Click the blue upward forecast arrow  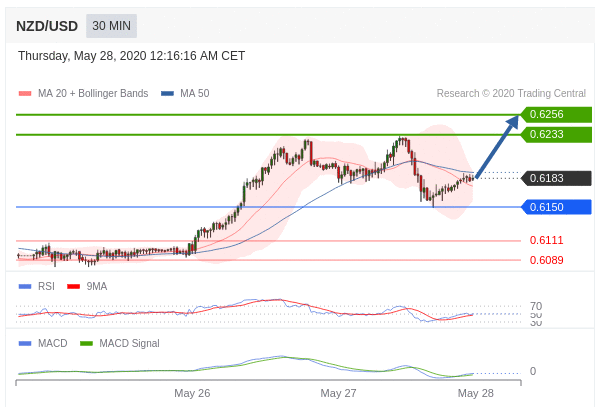(497, 147)
